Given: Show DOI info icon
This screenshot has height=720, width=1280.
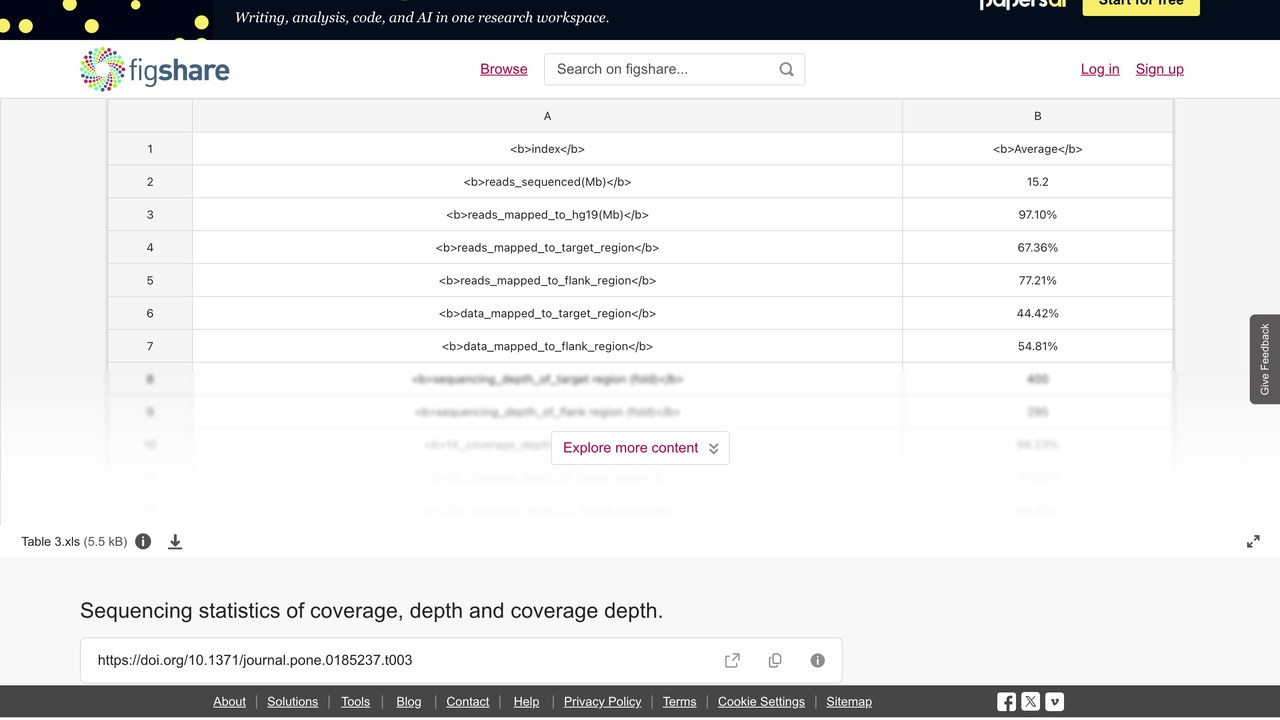Looking at the screenshot, I should tap(817, 660).
